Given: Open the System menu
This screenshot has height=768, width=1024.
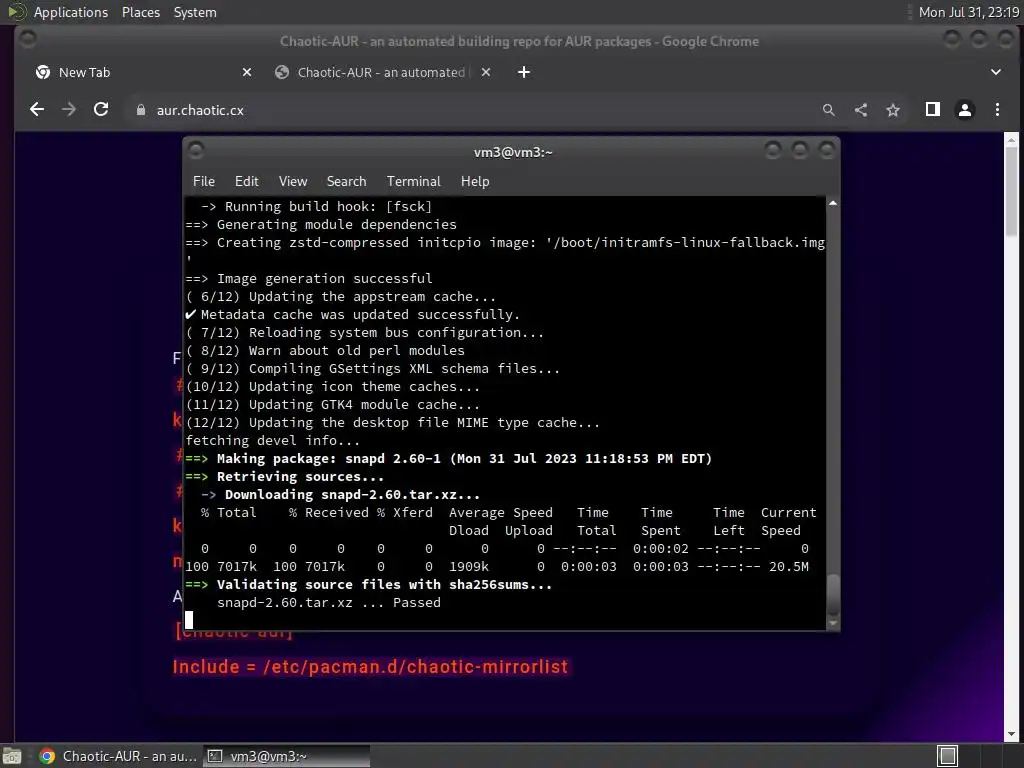Looking at the screenshot, I should click(195, 12).
